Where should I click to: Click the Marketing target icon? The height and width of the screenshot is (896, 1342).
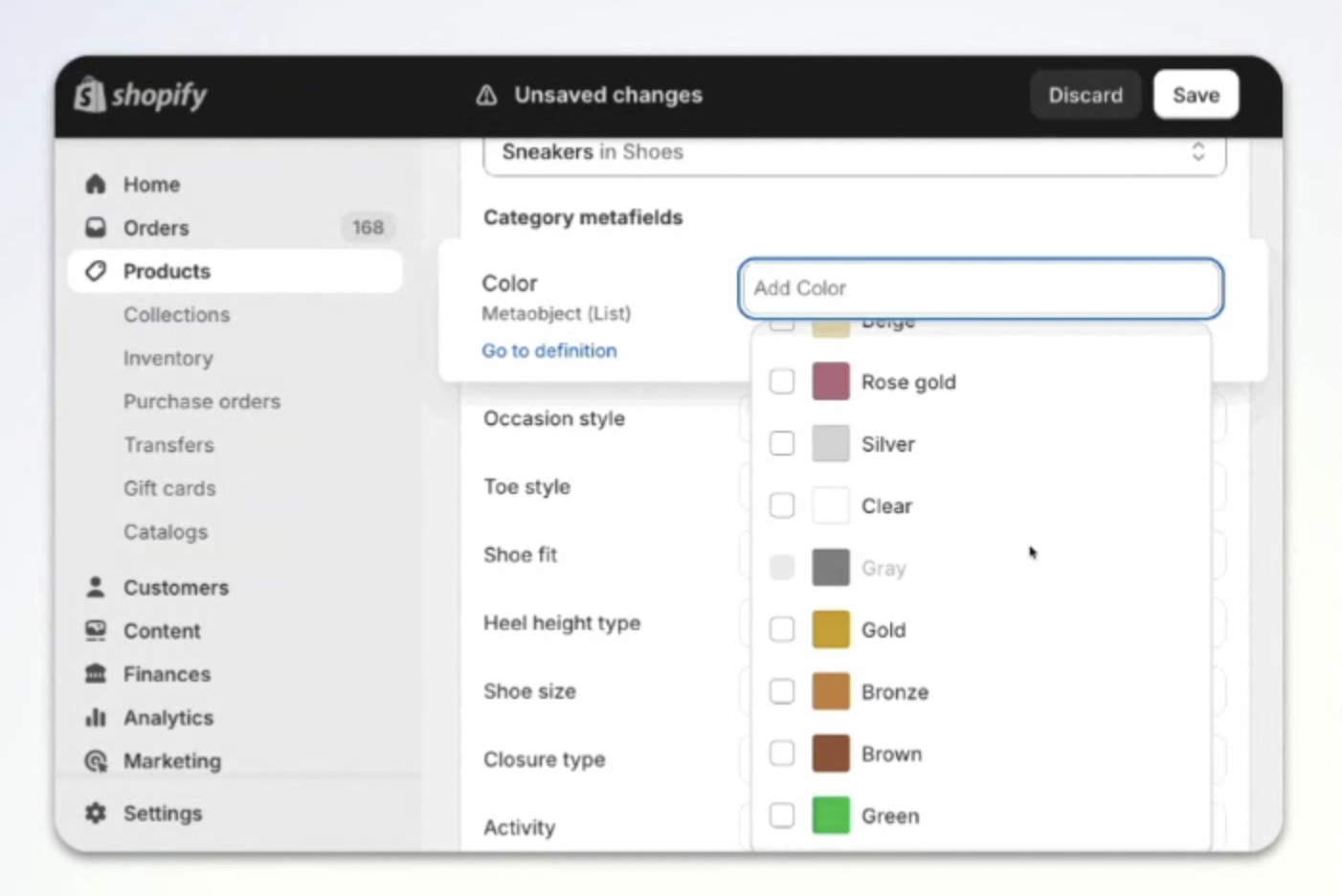click(x=96, y=761)
